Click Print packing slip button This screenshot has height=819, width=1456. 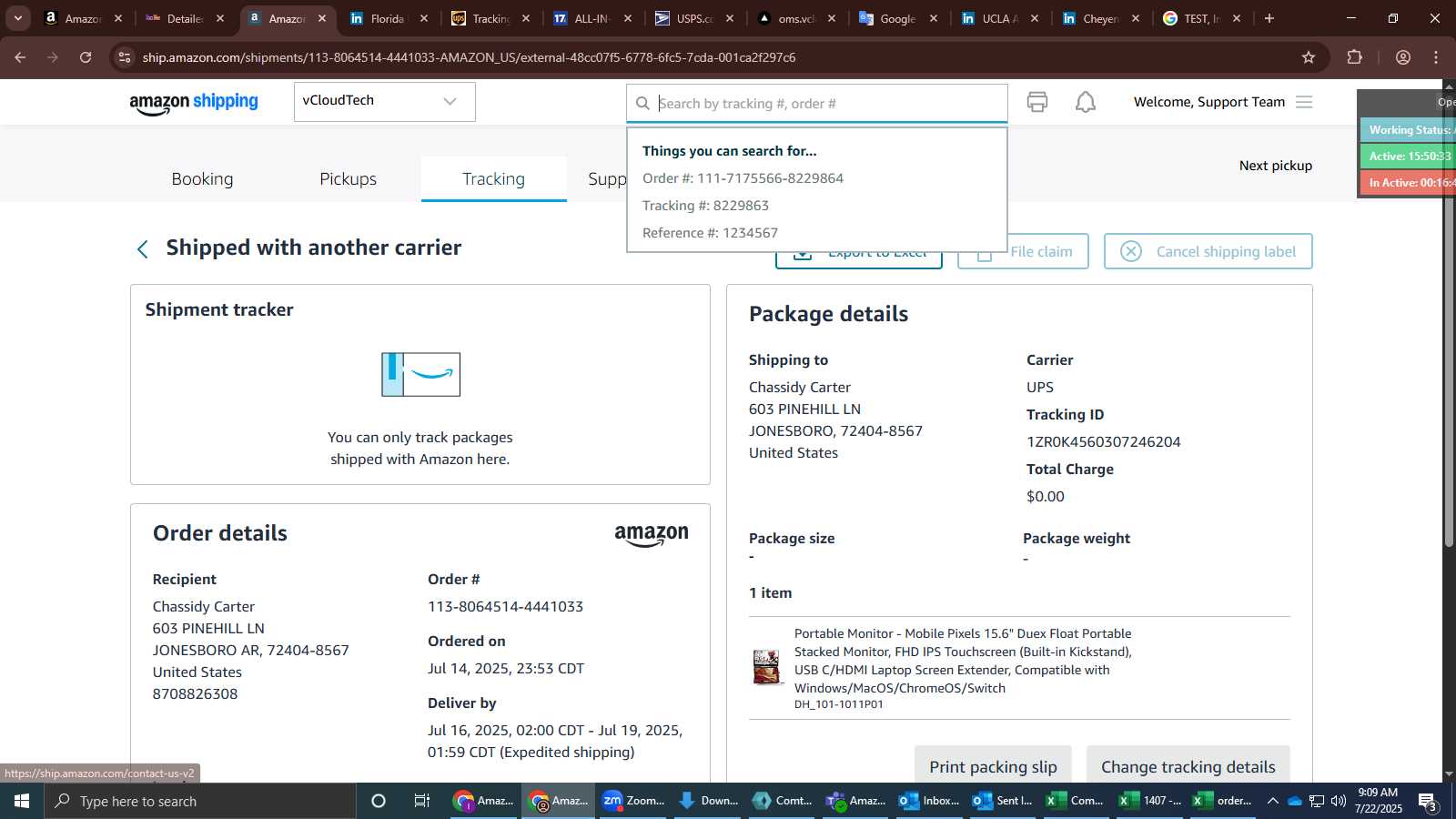coord(993,766)
